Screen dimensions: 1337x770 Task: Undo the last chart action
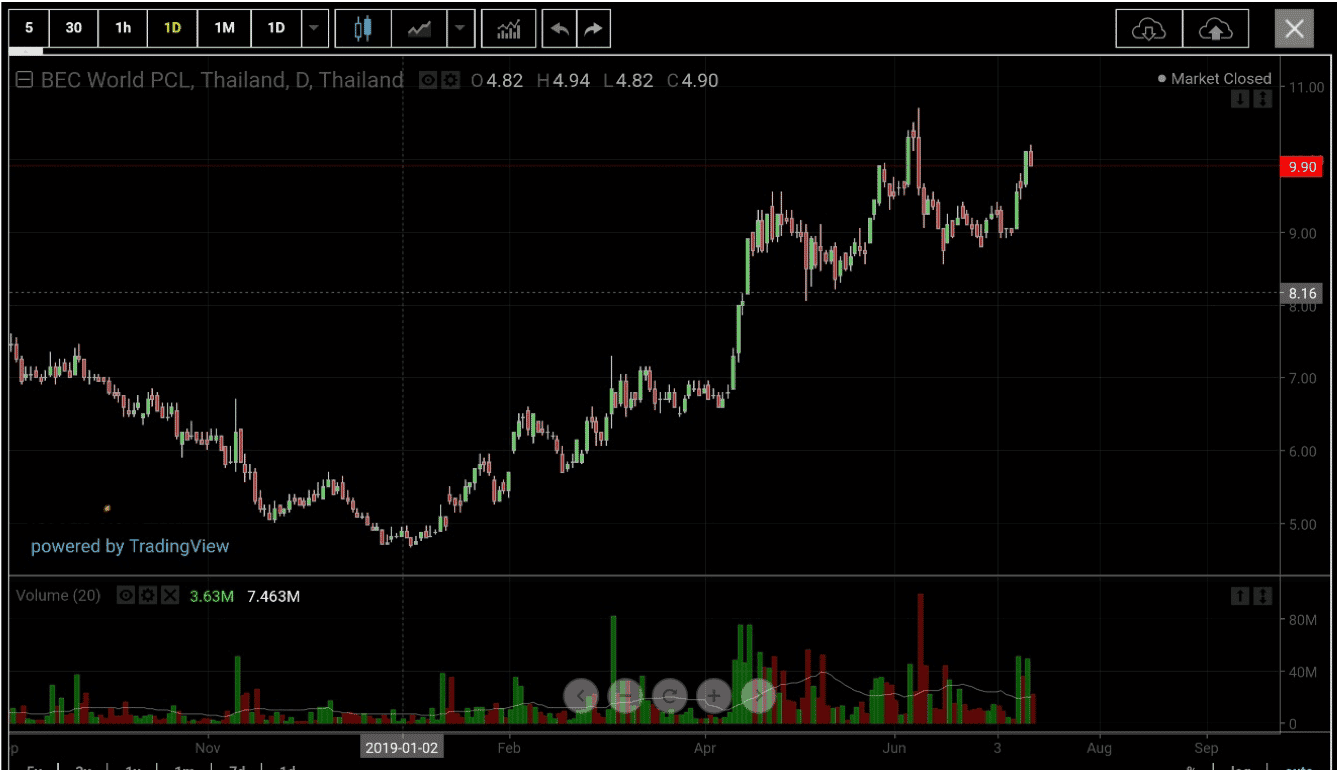(x=559, y=28)
